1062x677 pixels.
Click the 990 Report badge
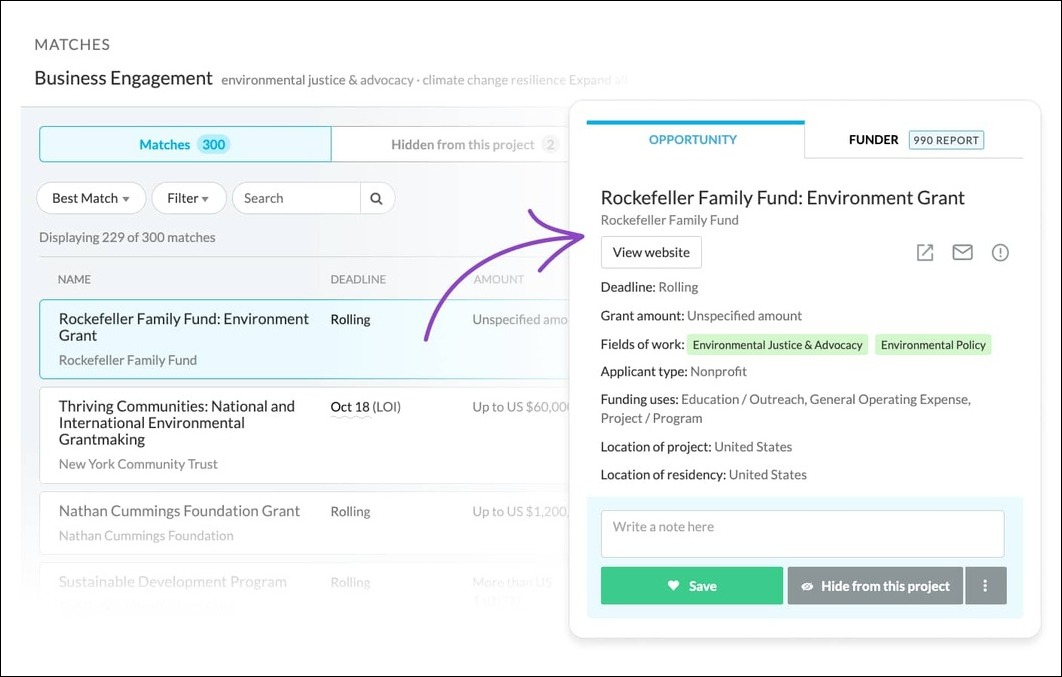[946, 140]
